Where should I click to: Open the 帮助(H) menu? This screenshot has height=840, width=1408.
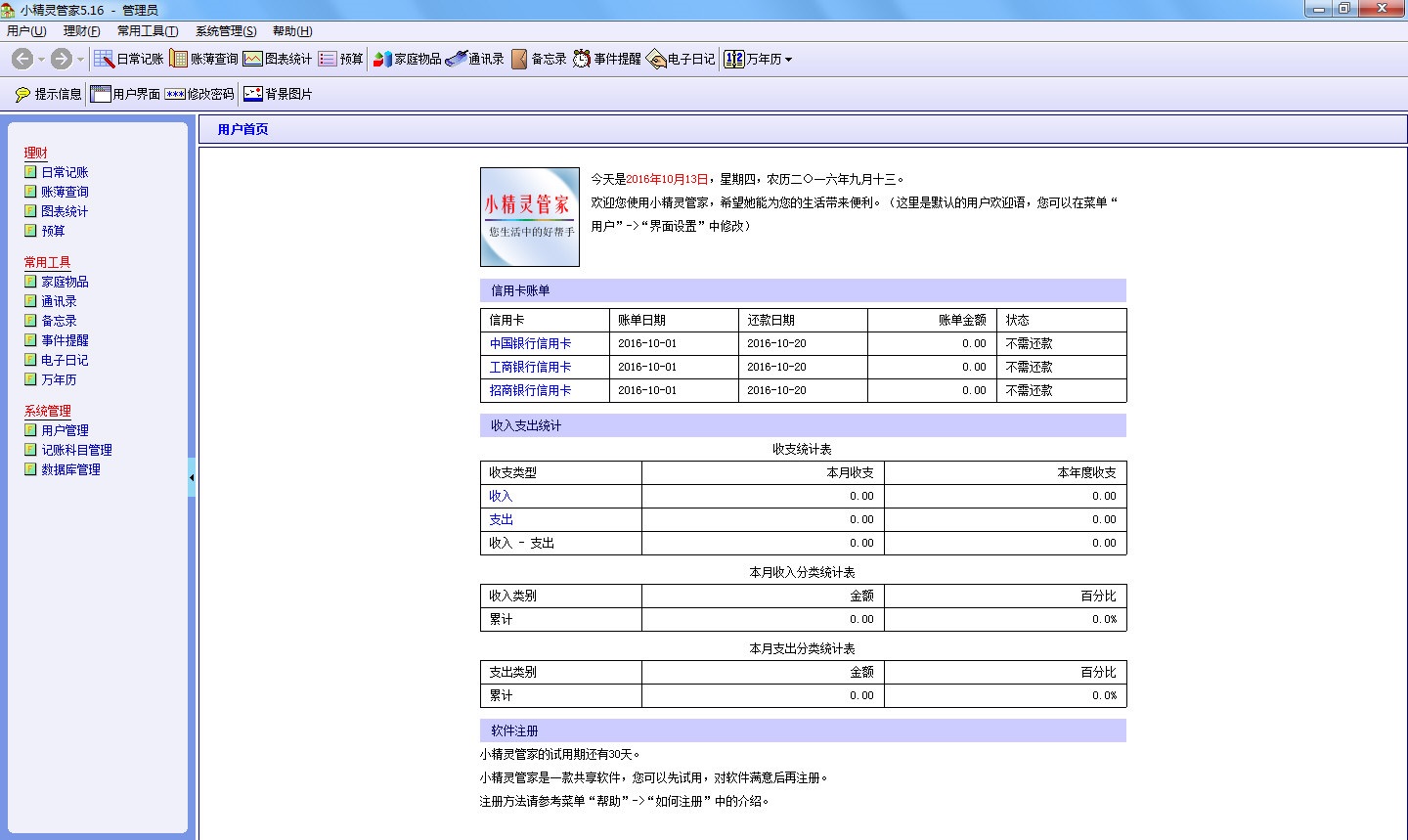click(x=292, y=31)
